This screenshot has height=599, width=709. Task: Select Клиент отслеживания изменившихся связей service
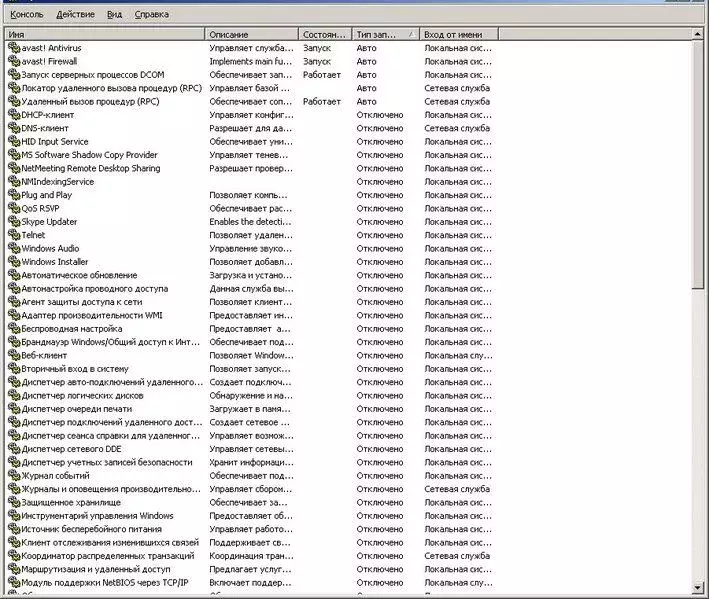coord(110,542)
